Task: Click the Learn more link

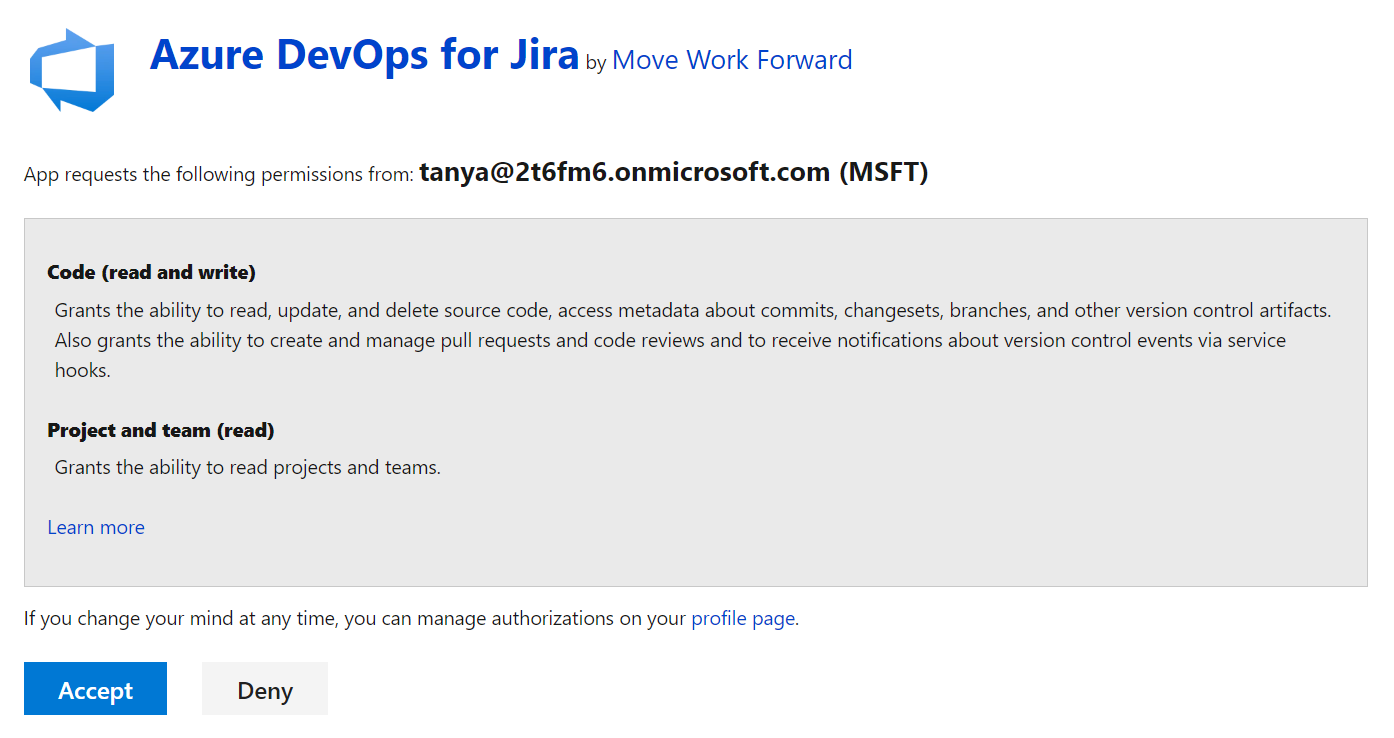Action: point(95,527)
